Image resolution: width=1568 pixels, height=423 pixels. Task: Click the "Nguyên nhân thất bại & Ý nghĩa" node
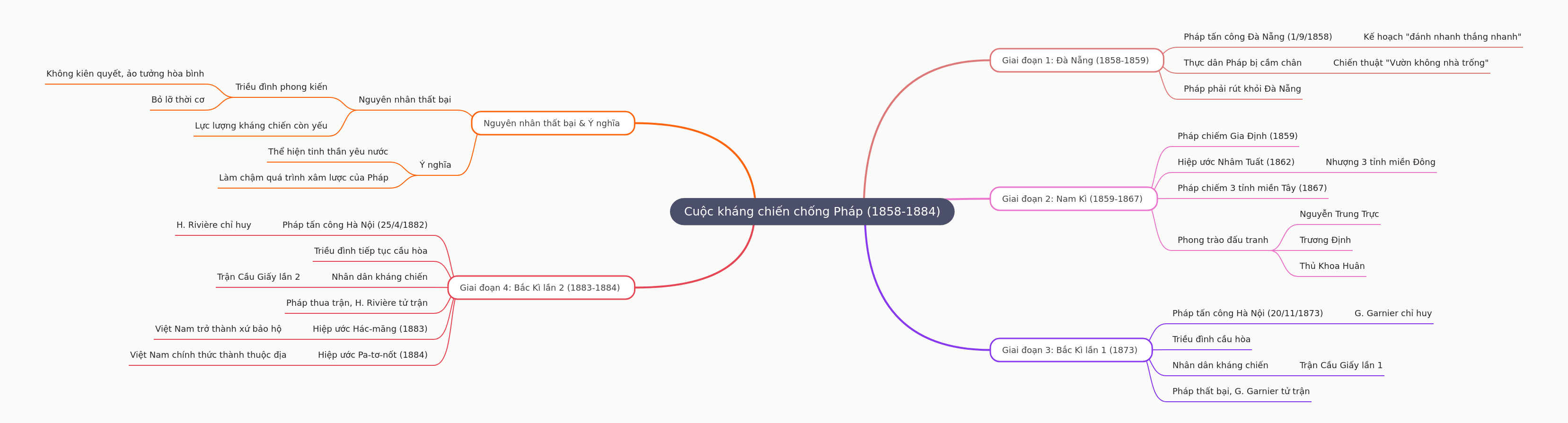(552, 123)
